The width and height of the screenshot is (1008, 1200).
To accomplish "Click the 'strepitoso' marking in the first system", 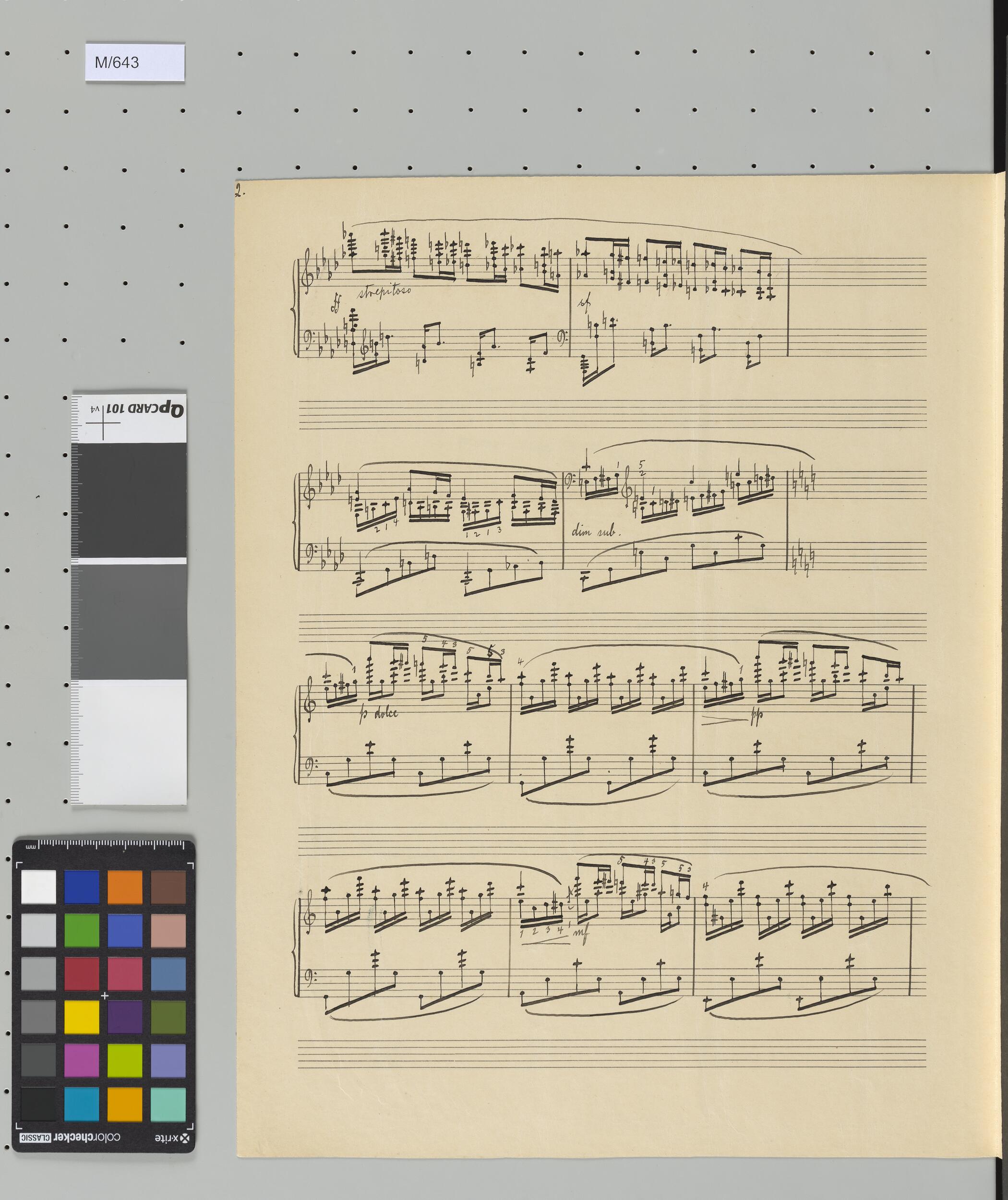I will click(x=384, y=293).
